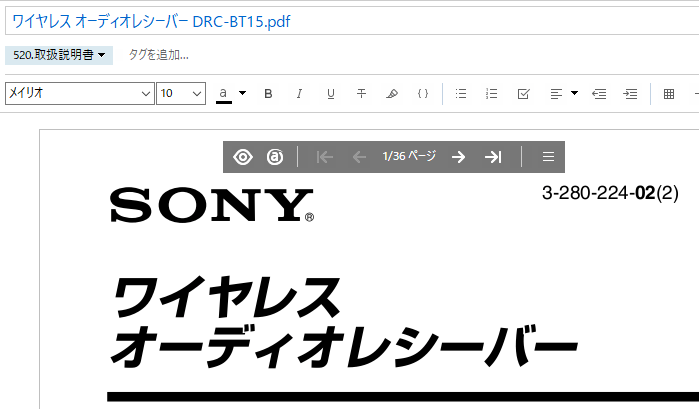Open the メイリオ font family dropdown

tap(80, 93)
